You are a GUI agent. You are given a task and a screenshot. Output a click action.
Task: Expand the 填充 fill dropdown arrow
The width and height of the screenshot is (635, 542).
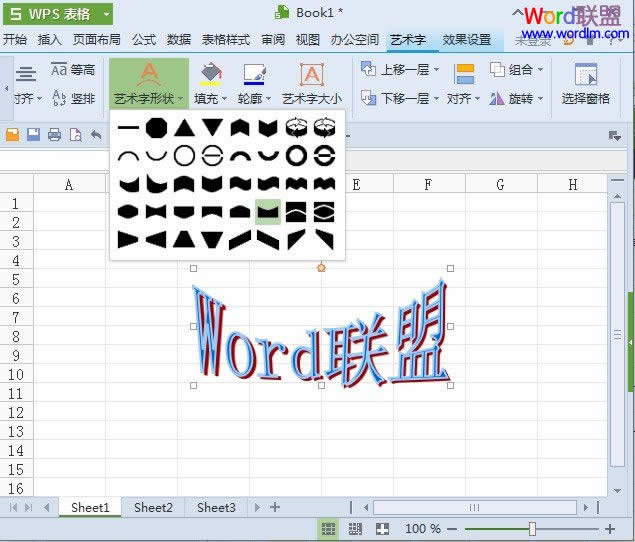pos(224,98)
